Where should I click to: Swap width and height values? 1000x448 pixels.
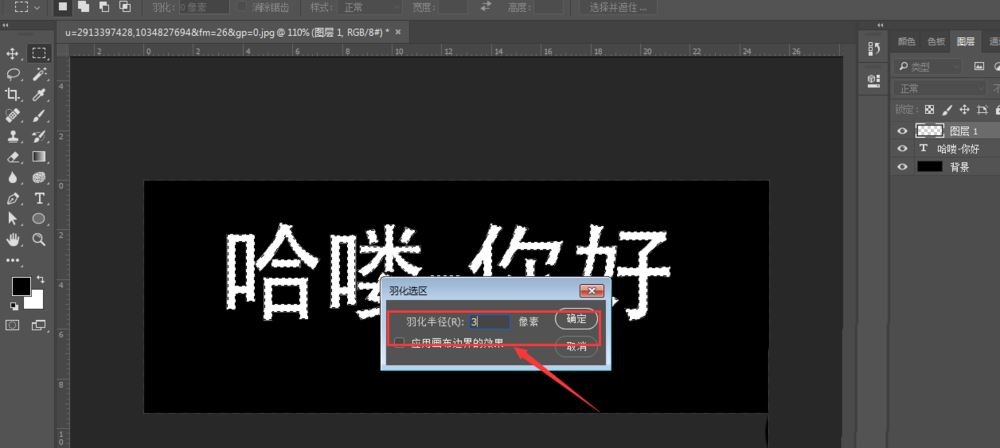click(487, 7)
